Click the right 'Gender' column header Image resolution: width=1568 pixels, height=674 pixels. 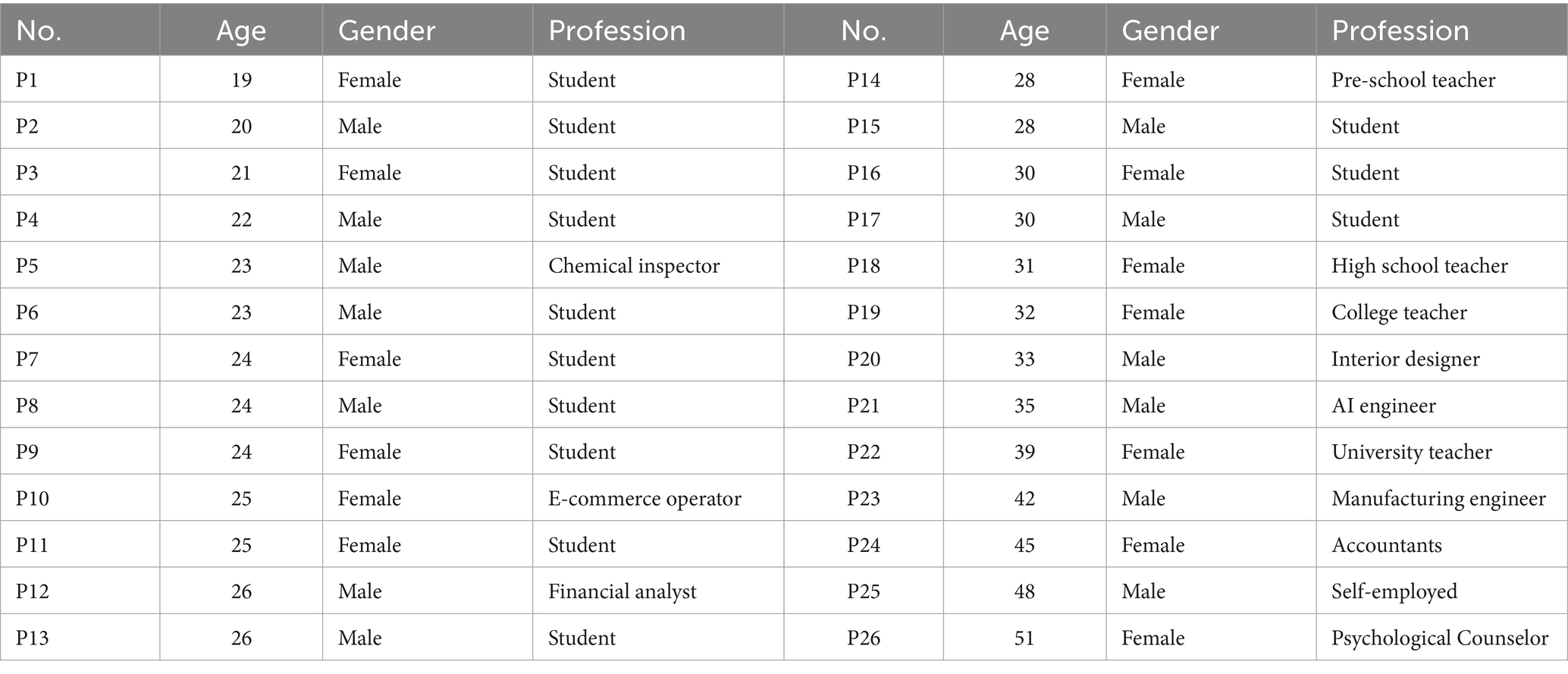1170,30
